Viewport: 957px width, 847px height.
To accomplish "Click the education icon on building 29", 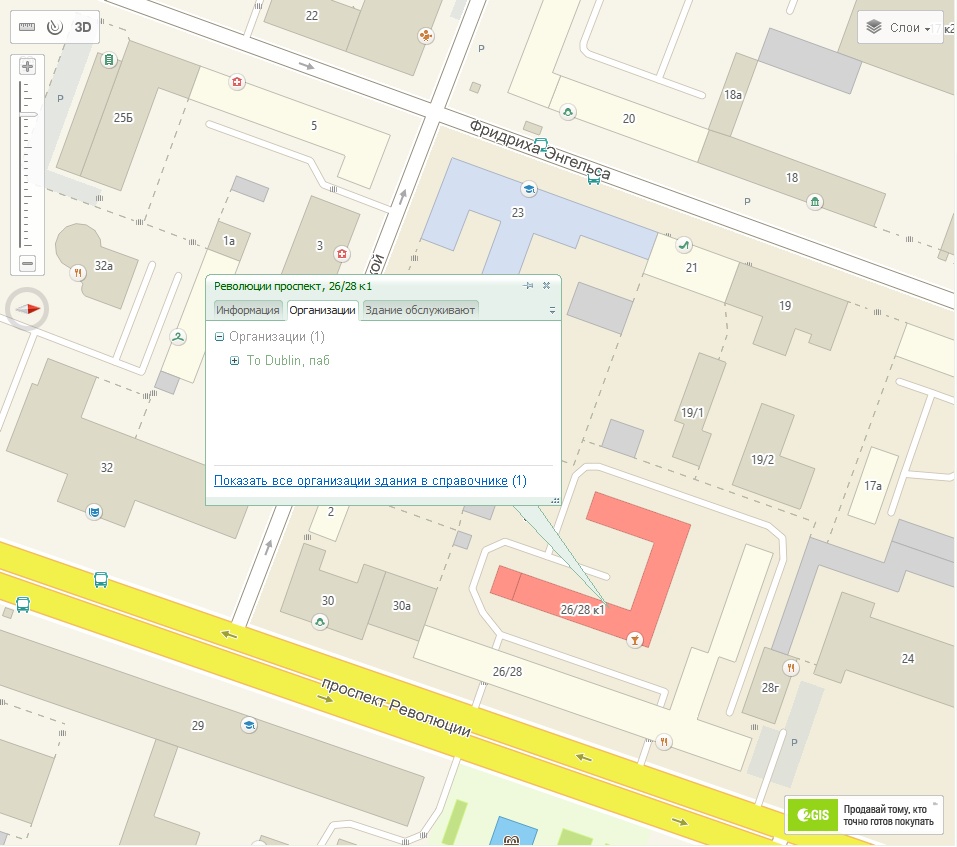I will [249, 725].
